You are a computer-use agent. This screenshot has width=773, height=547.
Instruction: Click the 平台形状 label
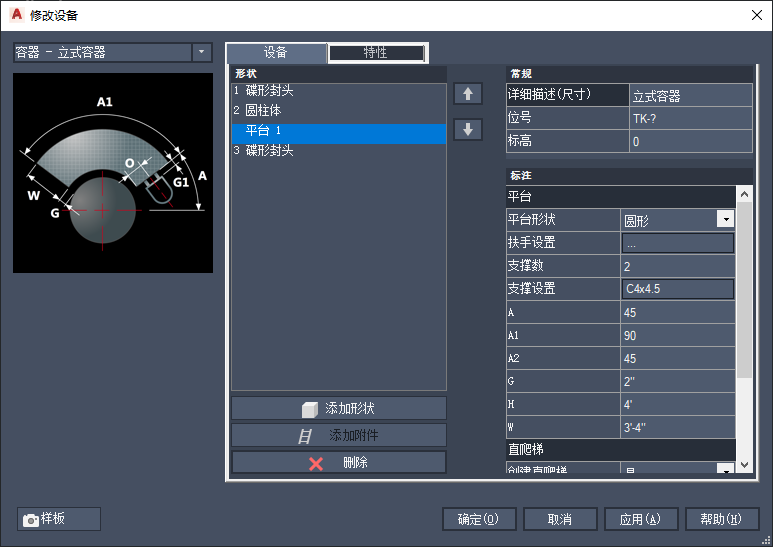531,219
